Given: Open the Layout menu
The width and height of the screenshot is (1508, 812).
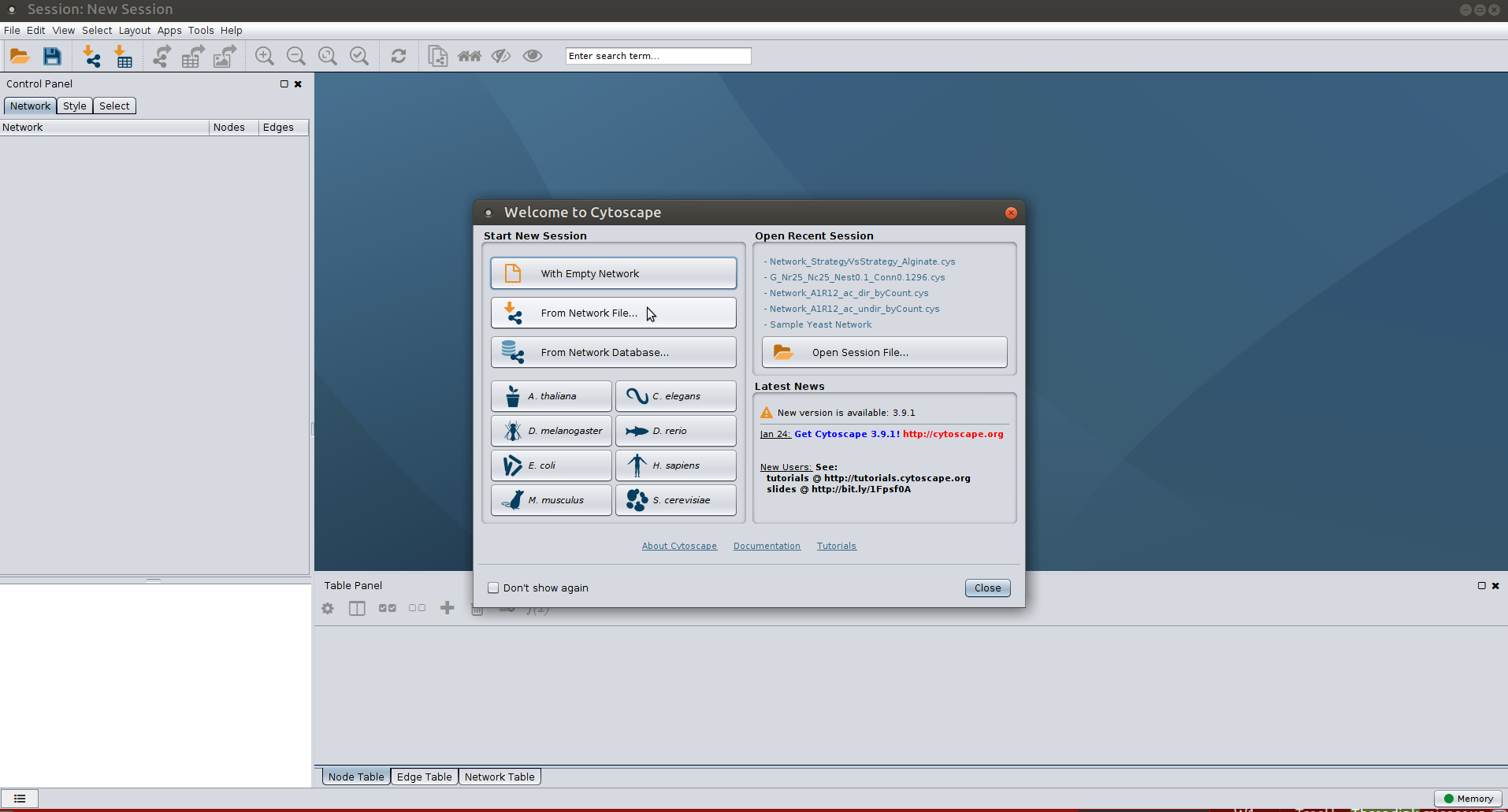Looking at the screenshot, I should point(135,31).
